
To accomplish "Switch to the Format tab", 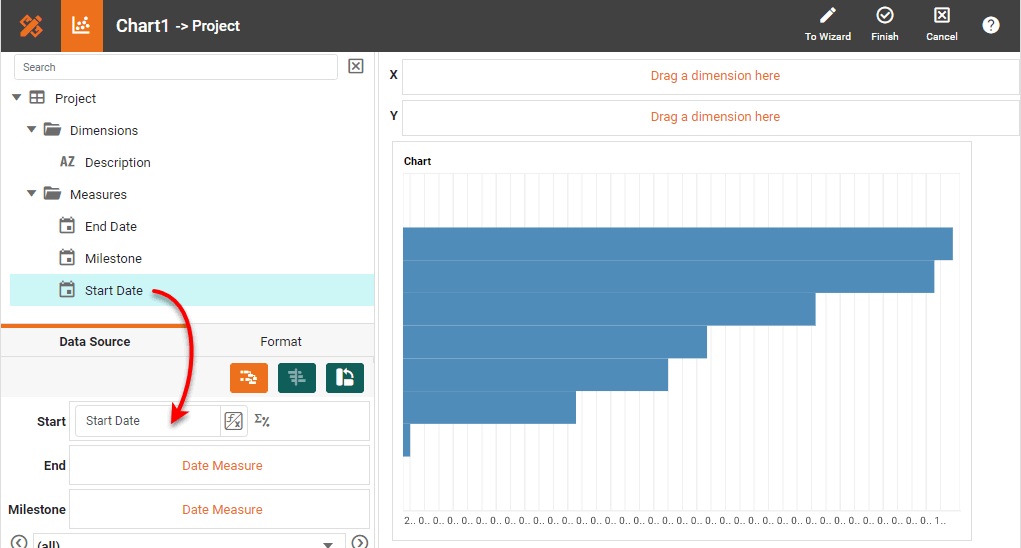I will click(x=281, y=341).
